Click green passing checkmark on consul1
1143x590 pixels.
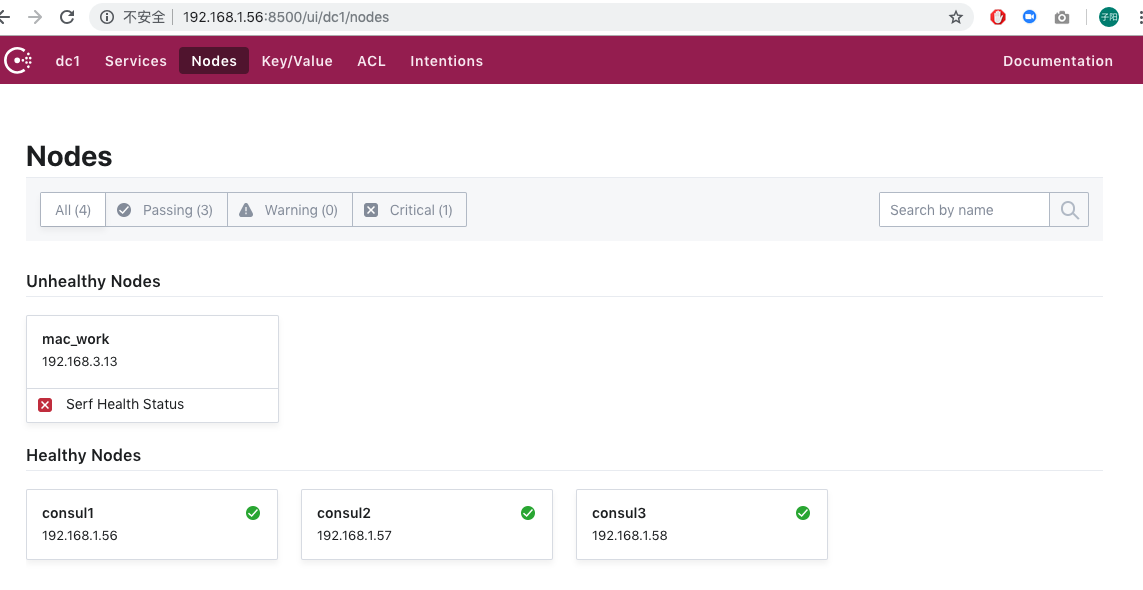[253, 513]
